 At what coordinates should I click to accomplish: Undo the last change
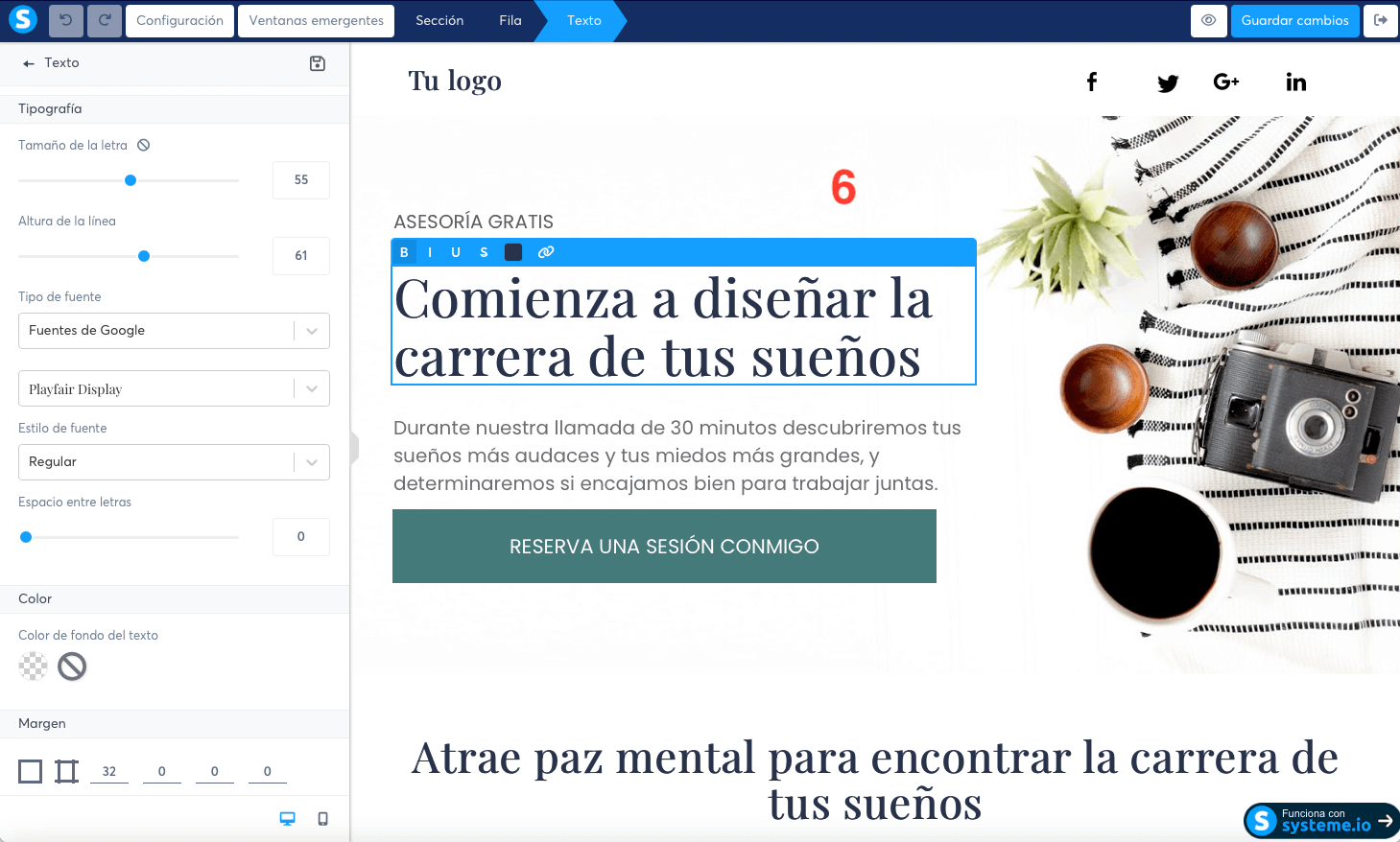pos(65,20)
